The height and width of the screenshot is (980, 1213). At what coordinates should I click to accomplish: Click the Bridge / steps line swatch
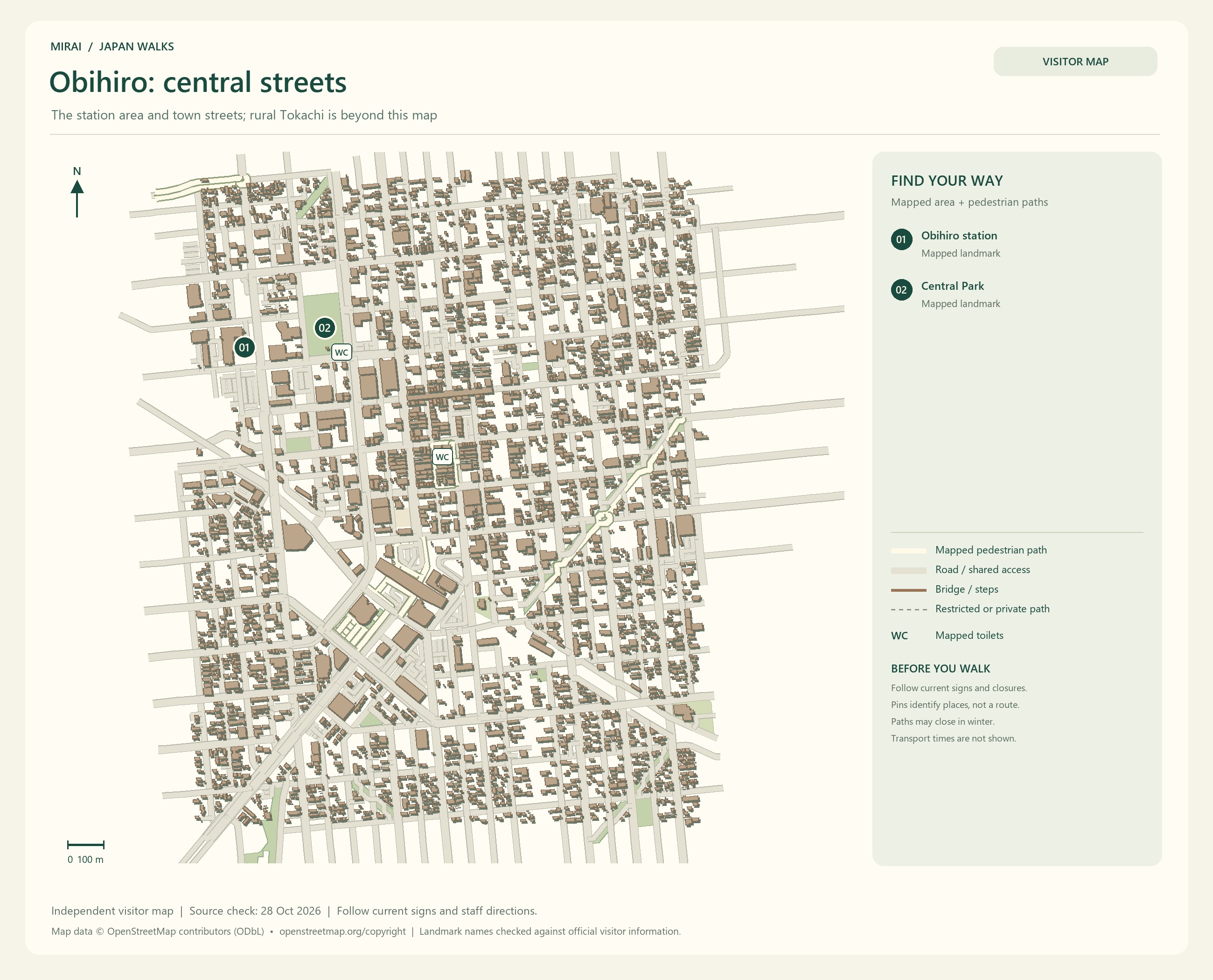click(x=909, y=590)
